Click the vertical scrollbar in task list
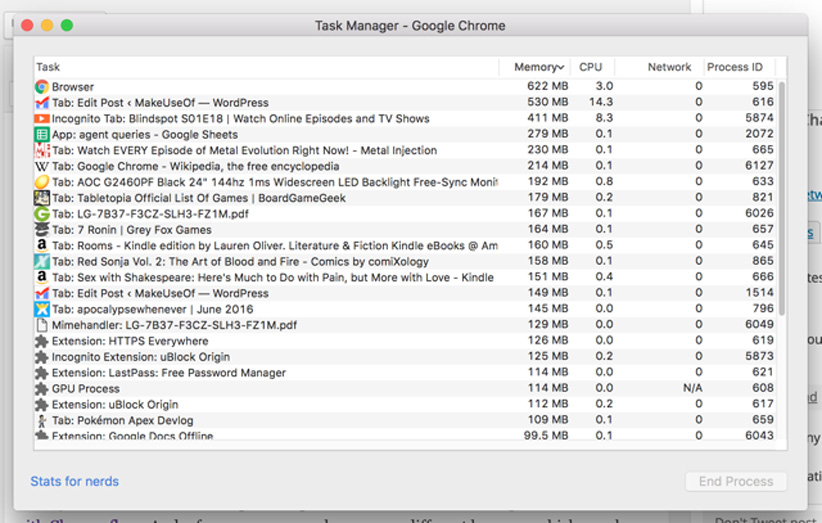Viewport: 822px width, 523px height. (x=782, y=200)
